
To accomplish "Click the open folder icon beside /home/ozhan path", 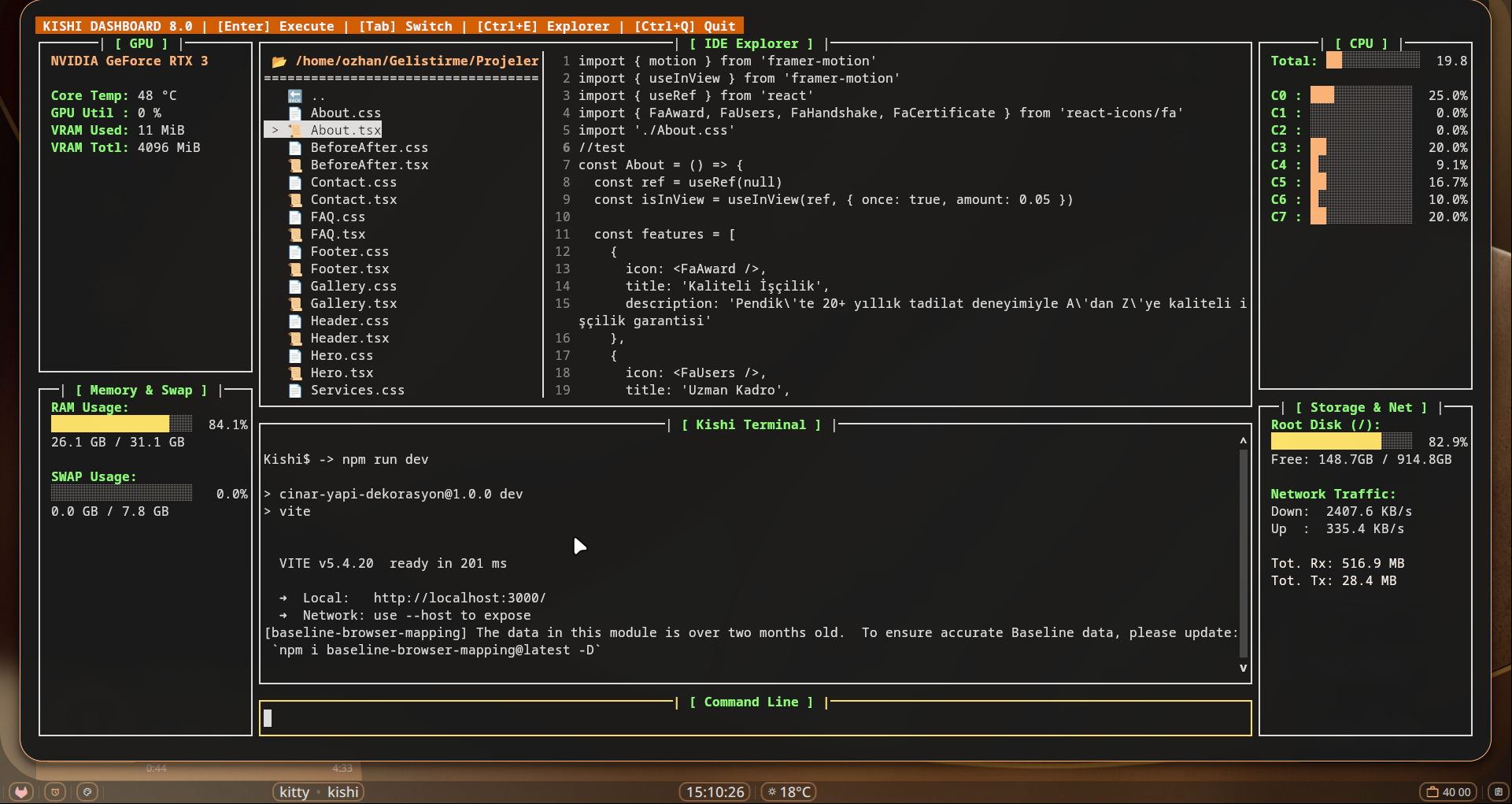I will click(x=279, y=61).
